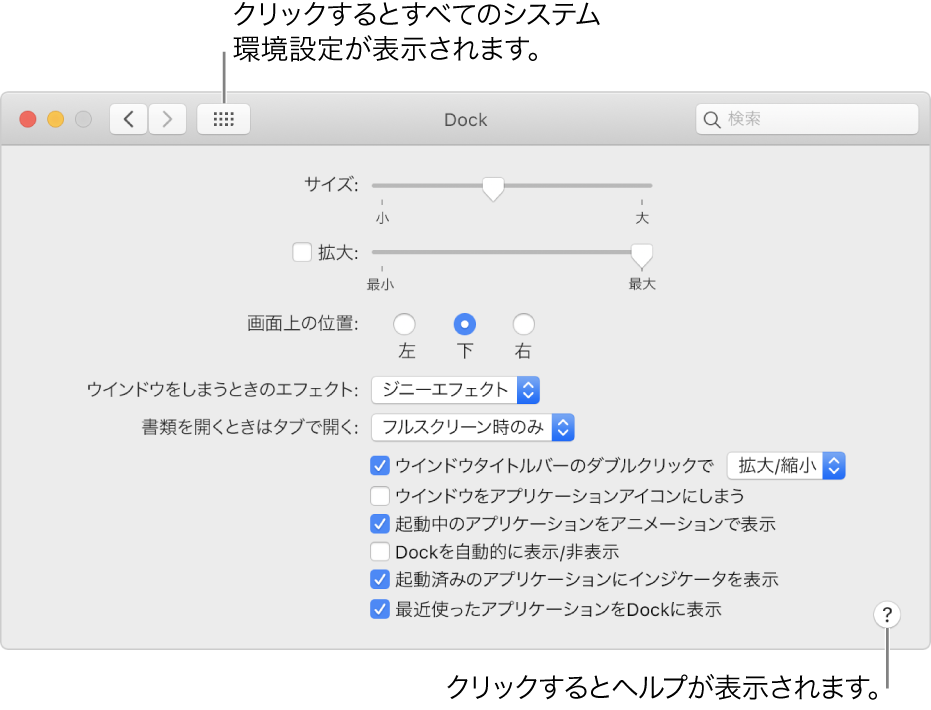
Task: Click the 拡大 magnification slider thumb
Action: click(641, 255)
